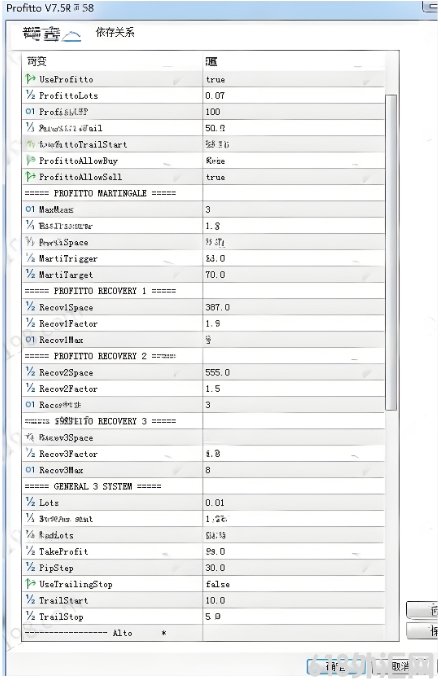Image resolution: width=441 pixels, height=690 pixels.
Task: Select the Alto separator row
Action: (96, 633)
